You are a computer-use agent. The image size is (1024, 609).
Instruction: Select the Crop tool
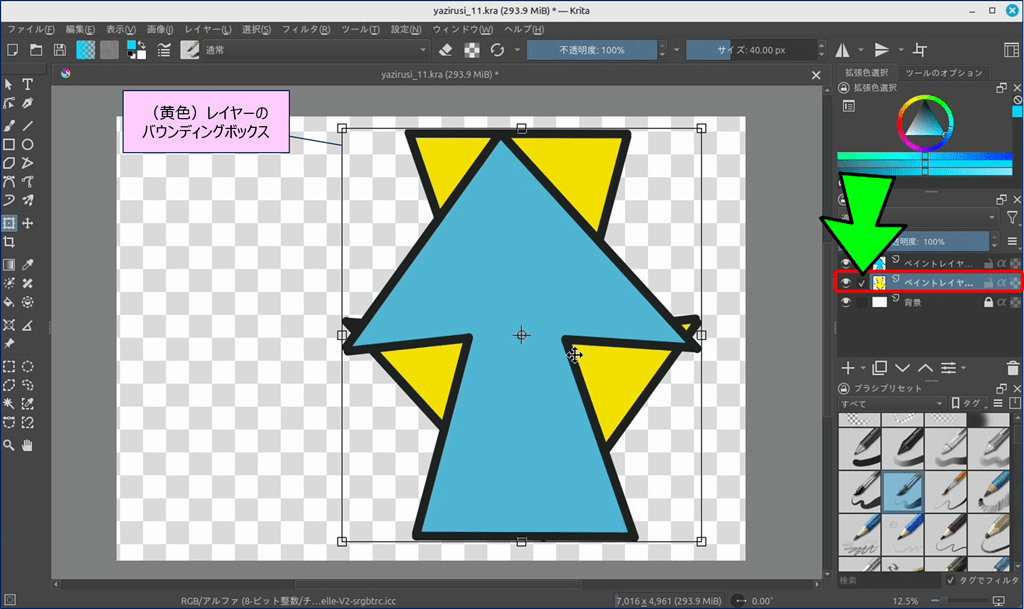point(9,243)
